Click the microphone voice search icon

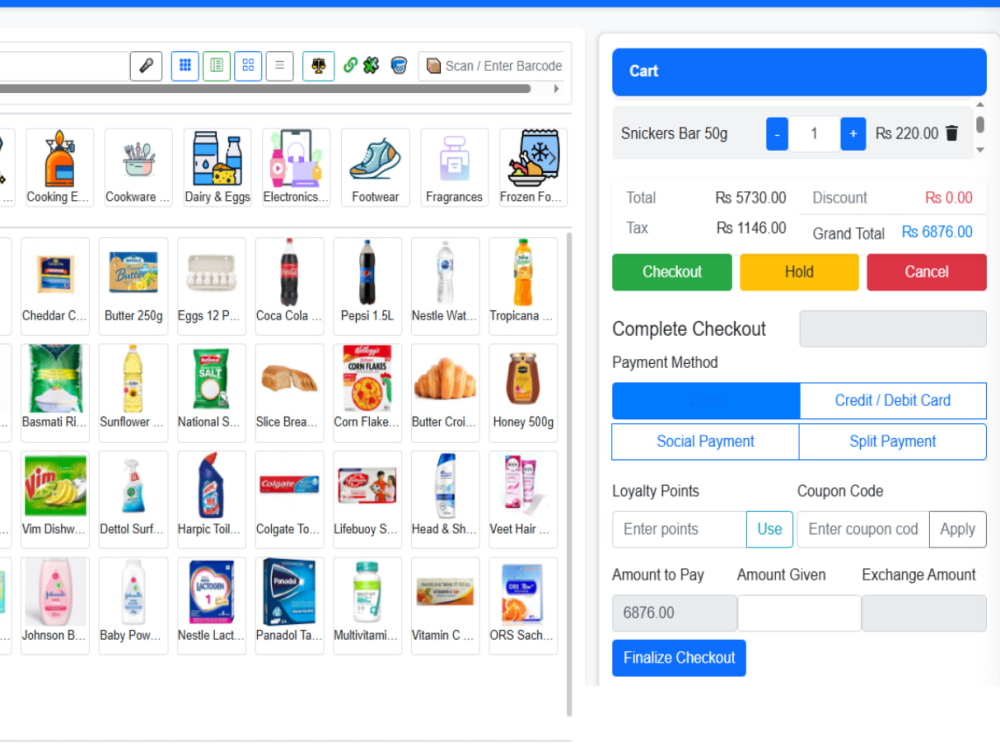coord(146,66)
